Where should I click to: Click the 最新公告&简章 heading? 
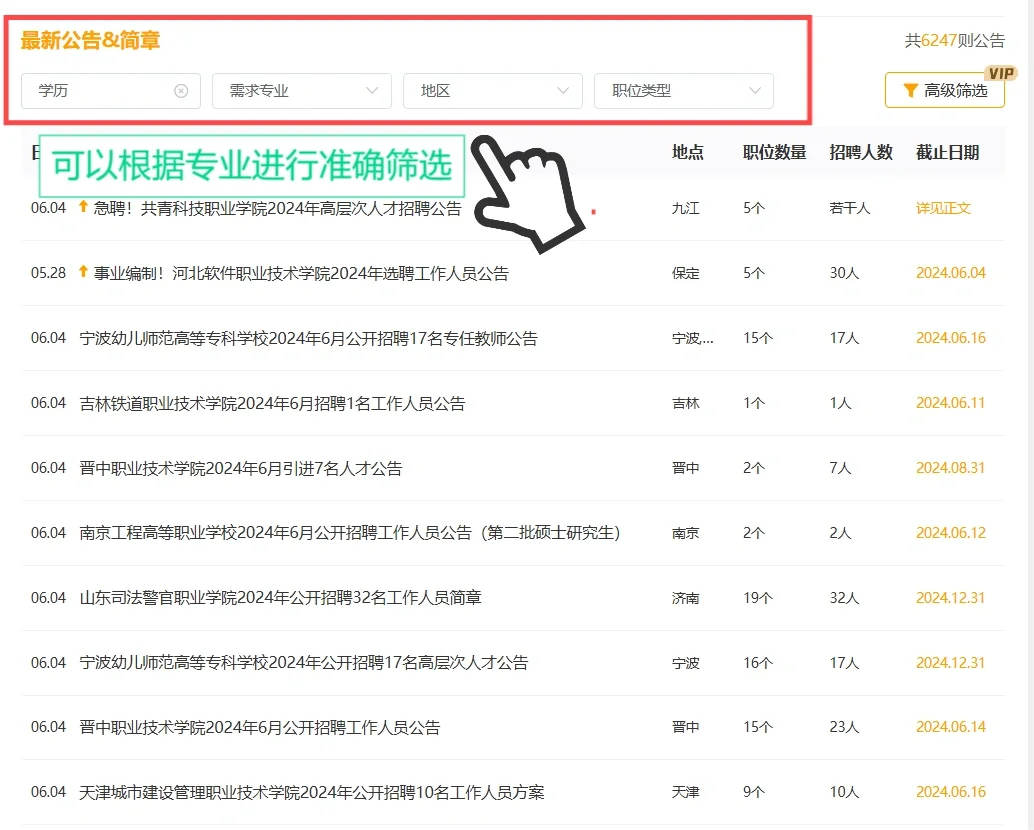(90, 40)
